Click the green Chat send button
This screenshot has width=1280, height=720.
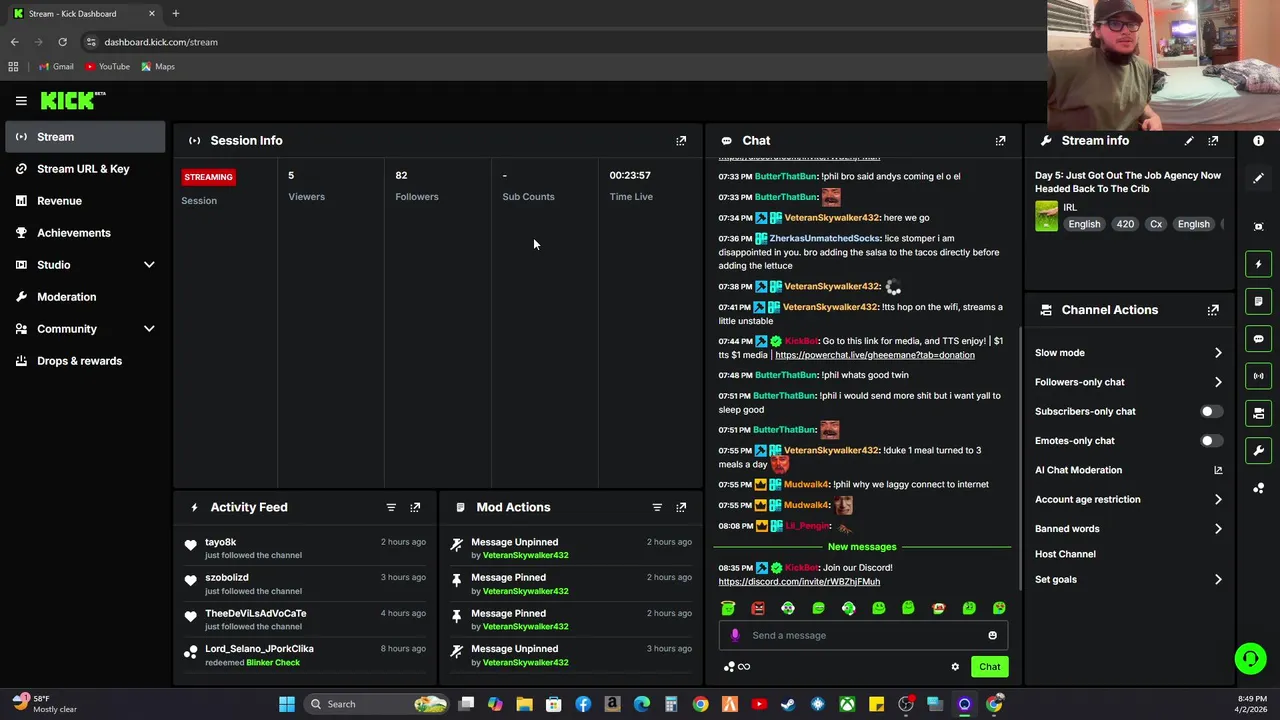tap(989, 667)
